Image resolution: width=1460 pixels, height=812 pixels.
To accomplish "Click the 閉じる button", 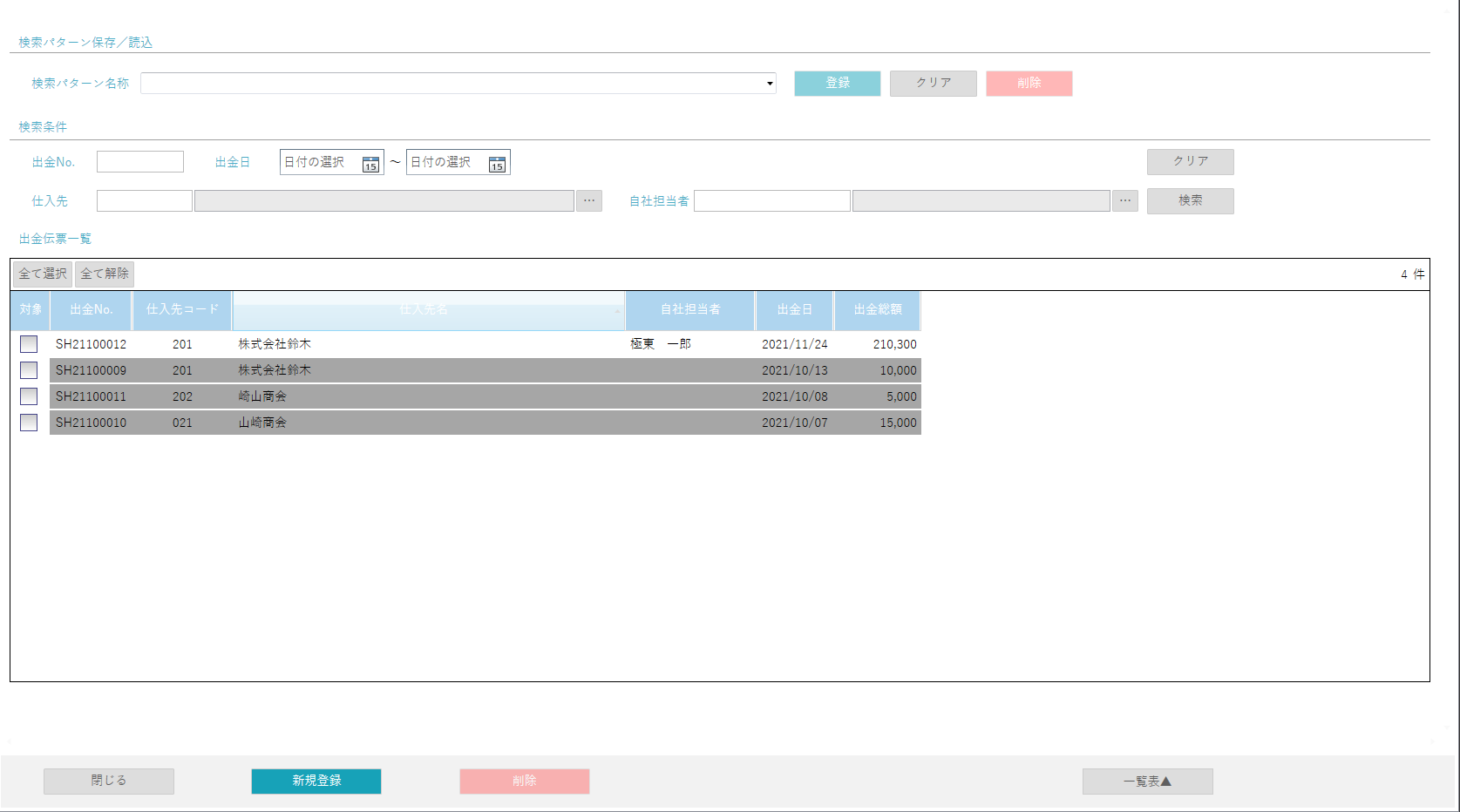I will click(109, 782).
